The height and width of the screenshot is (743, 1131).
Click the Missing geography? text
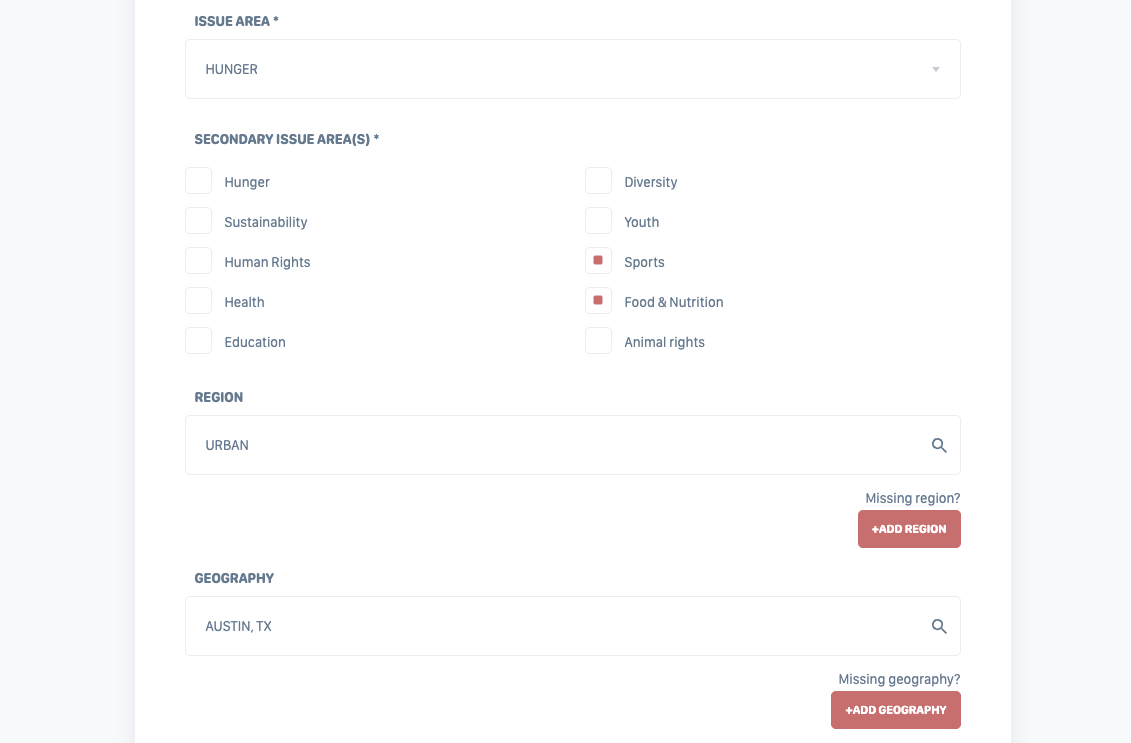899,679
